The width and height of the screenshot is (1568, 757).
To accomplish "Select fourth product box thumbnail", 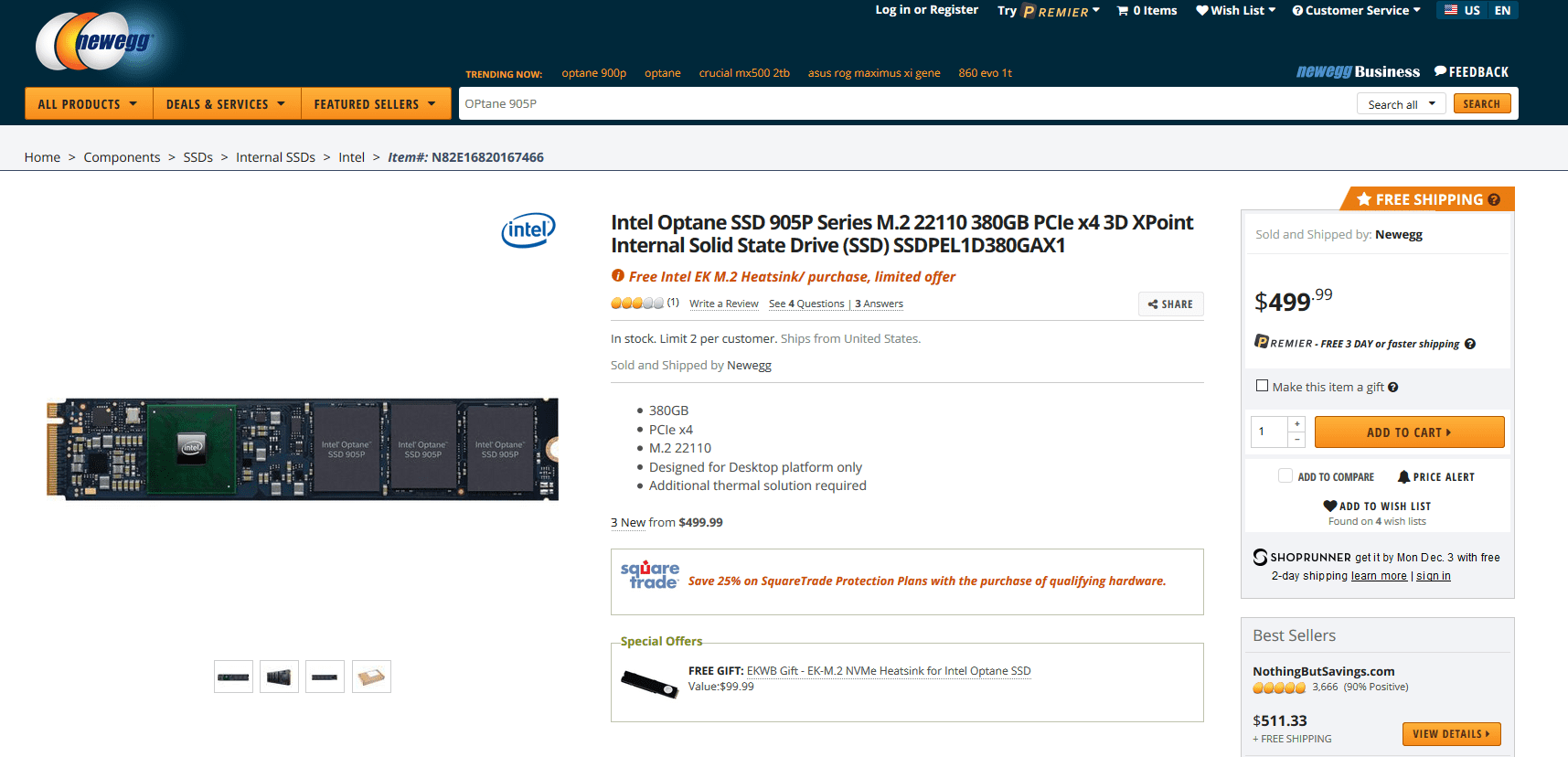I will point(371,677).
